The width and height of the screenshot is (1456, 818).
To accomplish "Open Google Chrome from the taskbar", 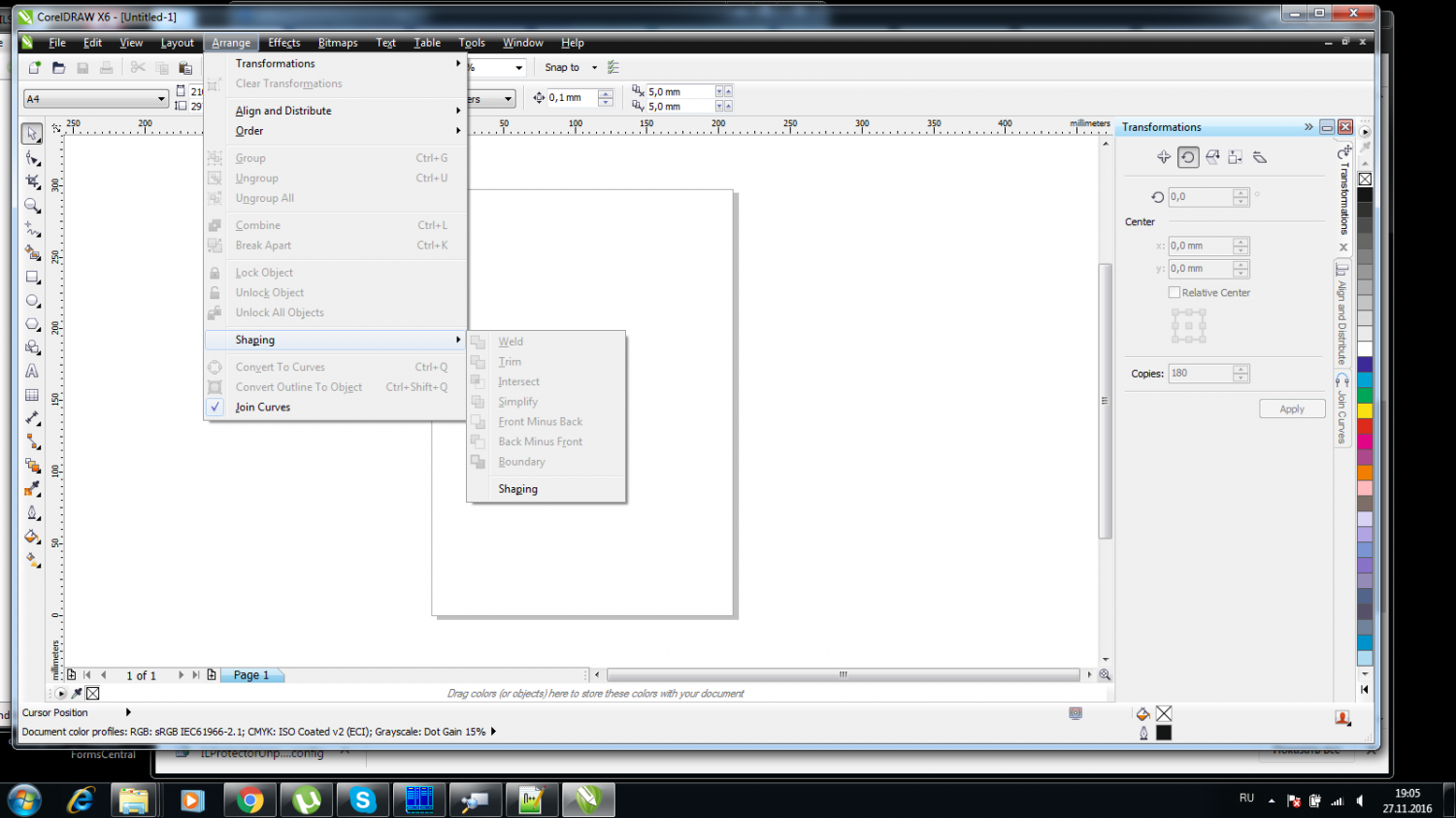I will click(x=250, y=801).
